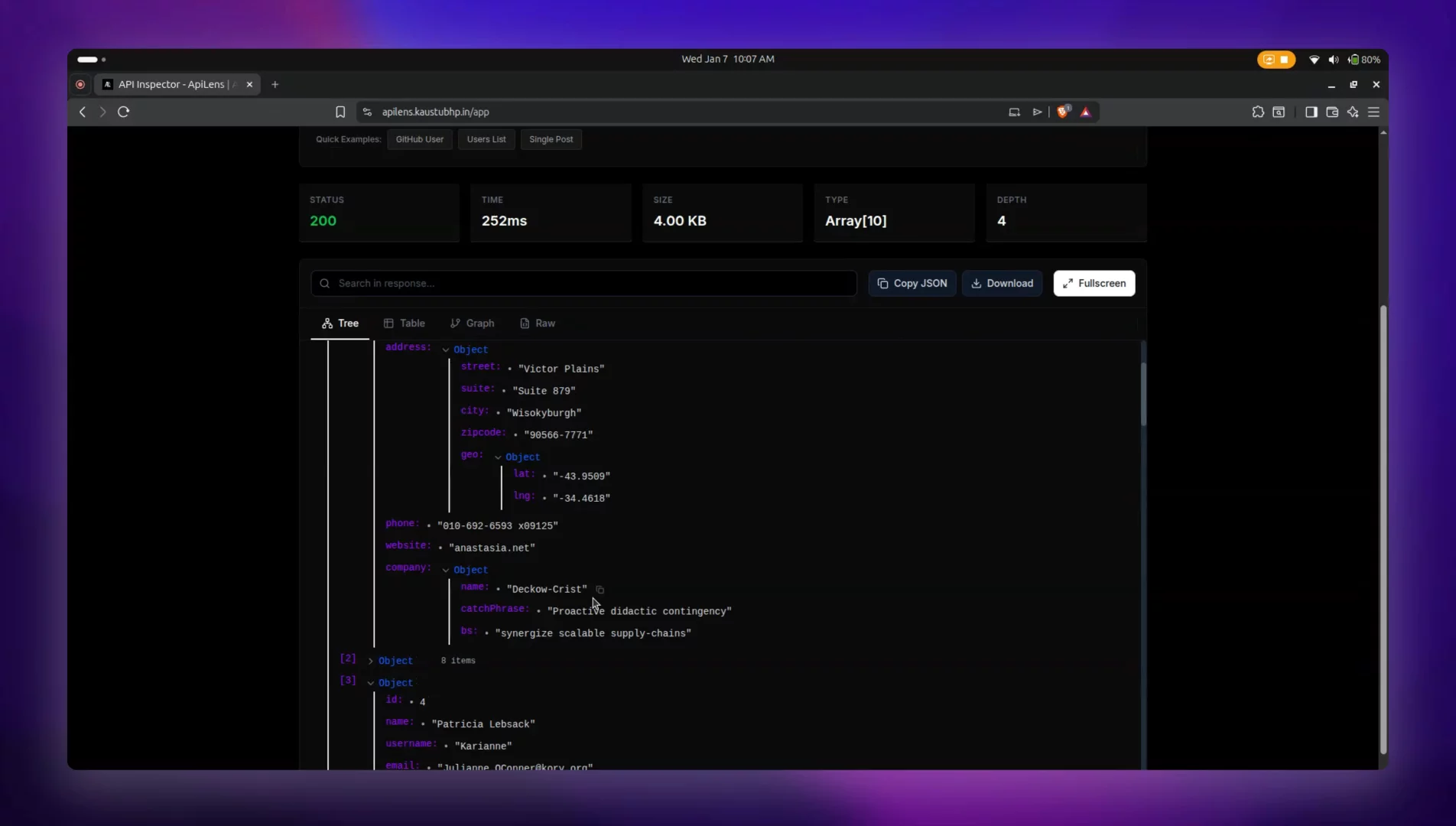Click the search-in-page icon beside extensions
The height and width of the screenshot is (826, 1456).
coord(1279,112)
